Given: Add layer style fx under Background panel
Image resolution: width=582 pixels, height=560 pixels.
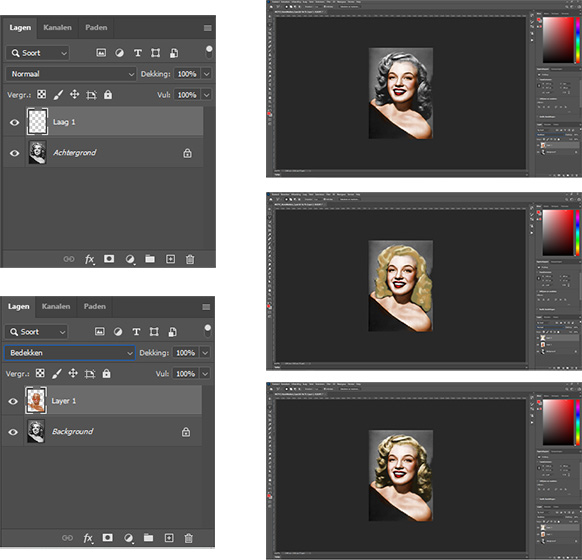Looking at the screenshot, I should [x=88, y=538].
